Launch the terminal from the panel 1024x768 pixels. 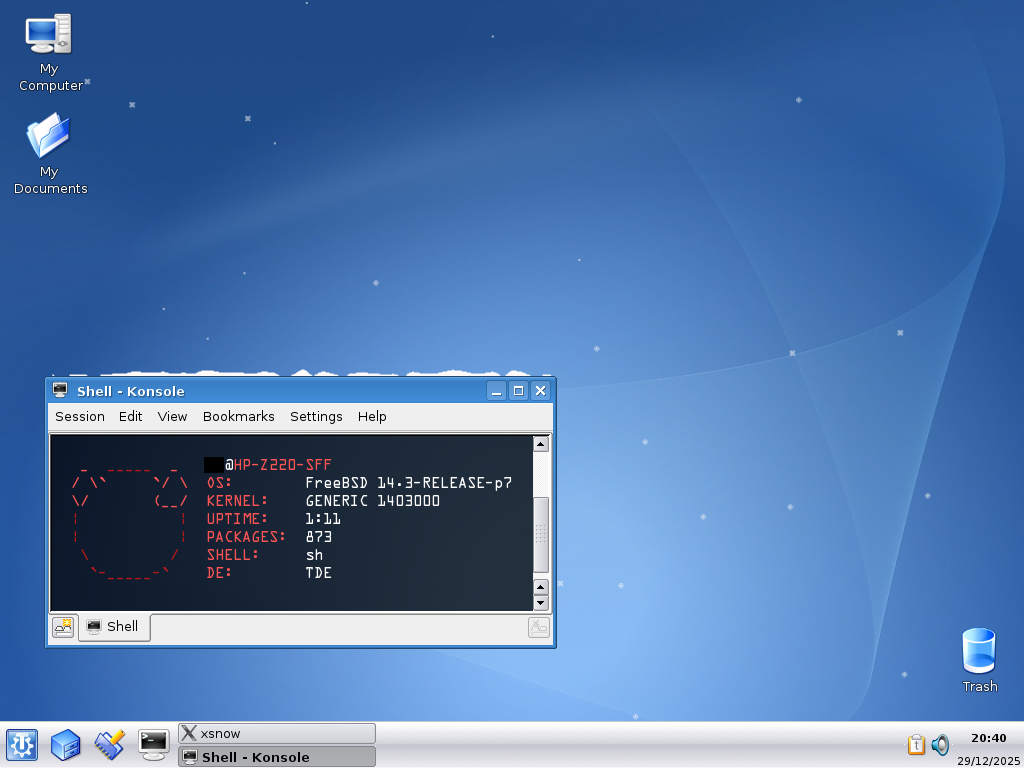pyautogui.click(x=153, y=745)
